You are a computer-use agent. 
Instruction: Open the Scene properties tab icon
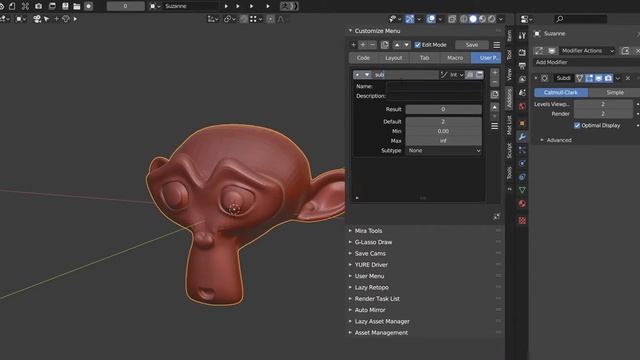click(x=522, y=93)
